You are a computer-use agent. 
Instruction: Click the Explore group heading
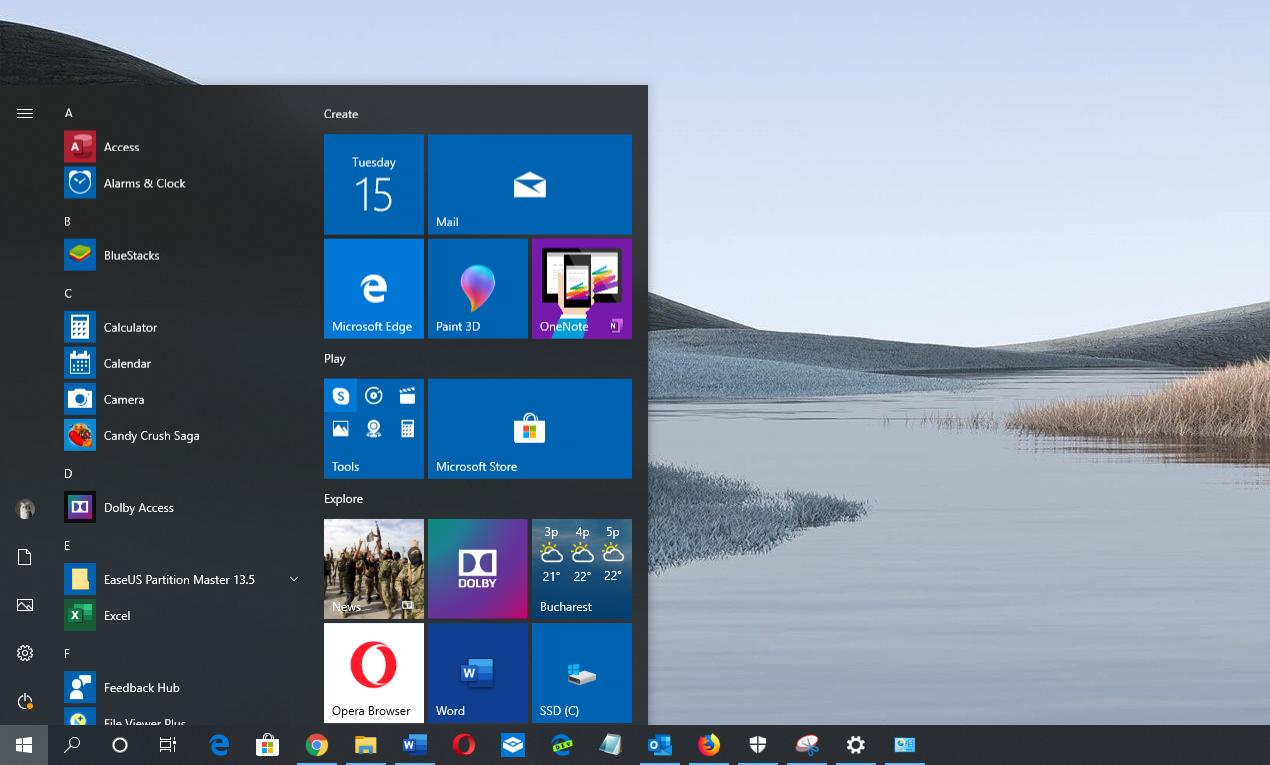click(x=343, y=498)
